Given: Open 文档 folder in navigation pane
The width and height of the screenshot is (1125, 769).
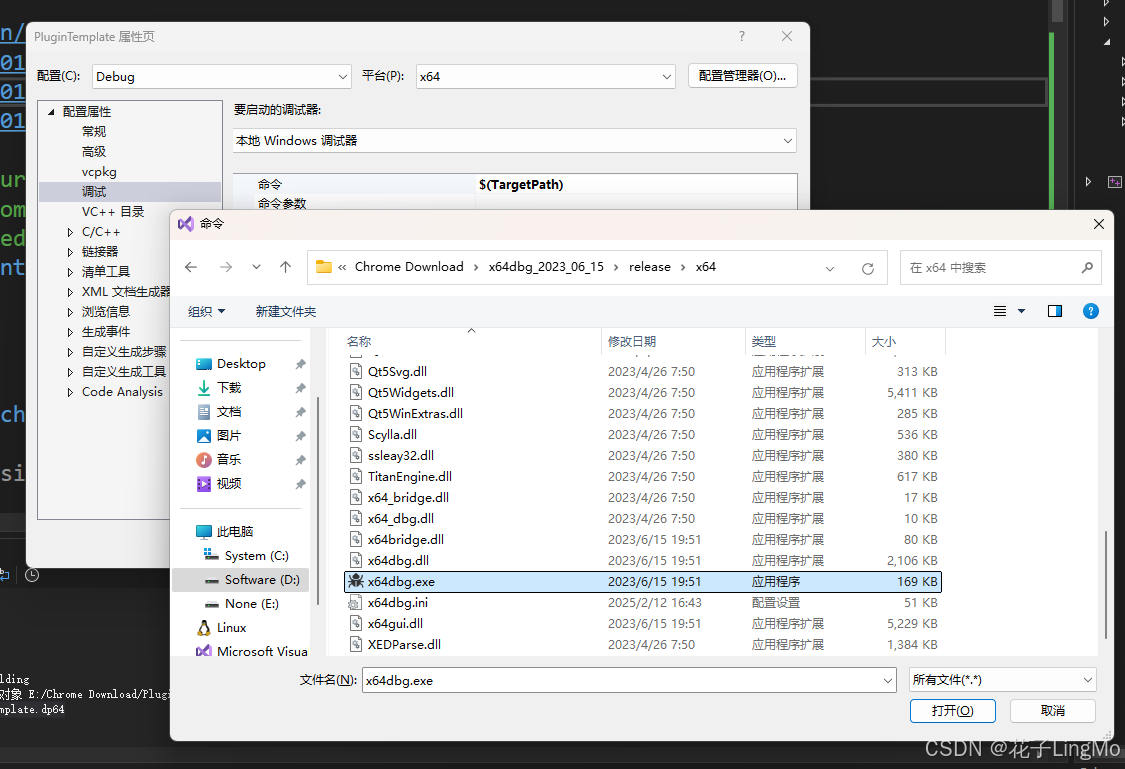Looking at the screenshot, I should tap(229, 412).
